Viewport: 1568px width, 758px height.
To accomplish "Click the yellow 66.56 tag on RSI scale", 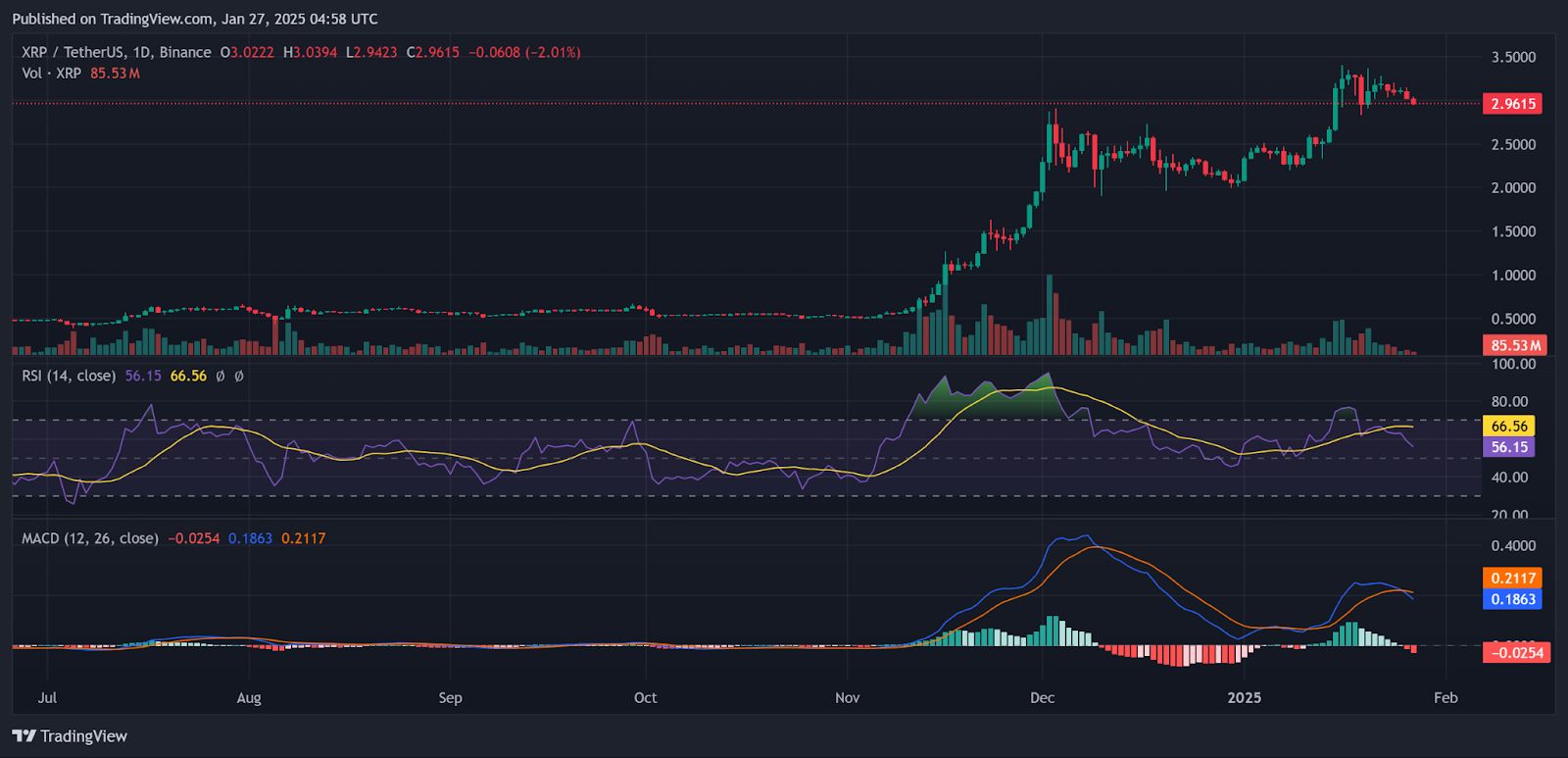I will (x=1509, y=426).
